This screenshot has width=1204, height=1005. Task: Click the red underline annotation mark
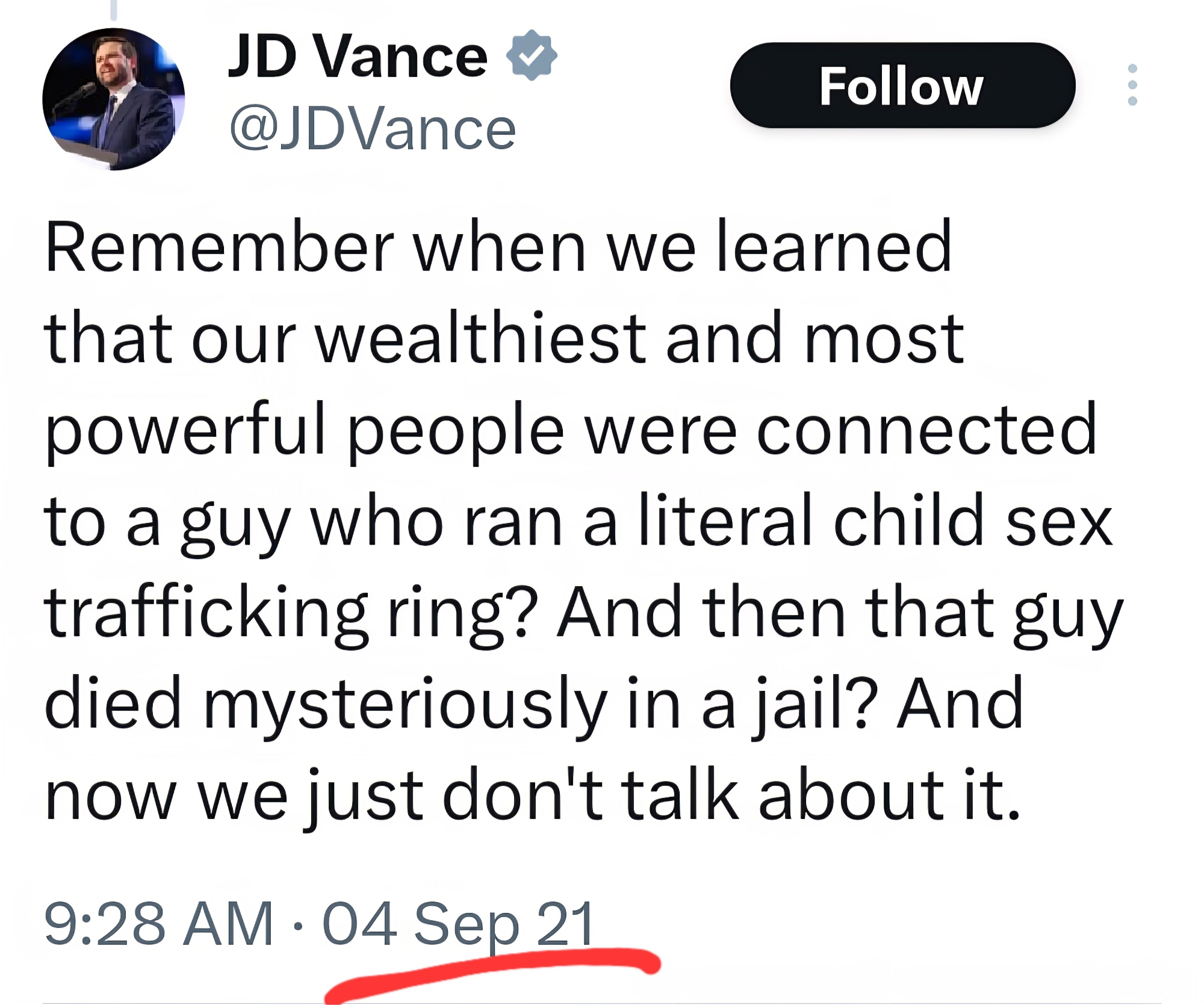click(x=494, y=970)
